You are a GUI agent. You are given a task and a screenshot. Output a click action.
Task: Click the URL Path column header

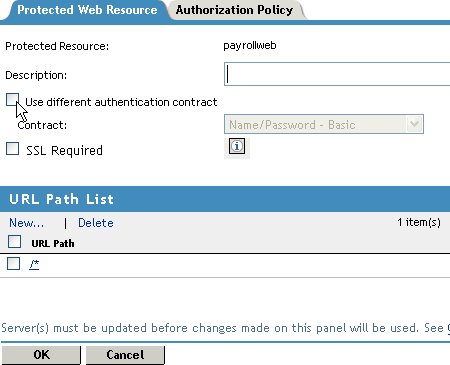click(x=53, y=243)
